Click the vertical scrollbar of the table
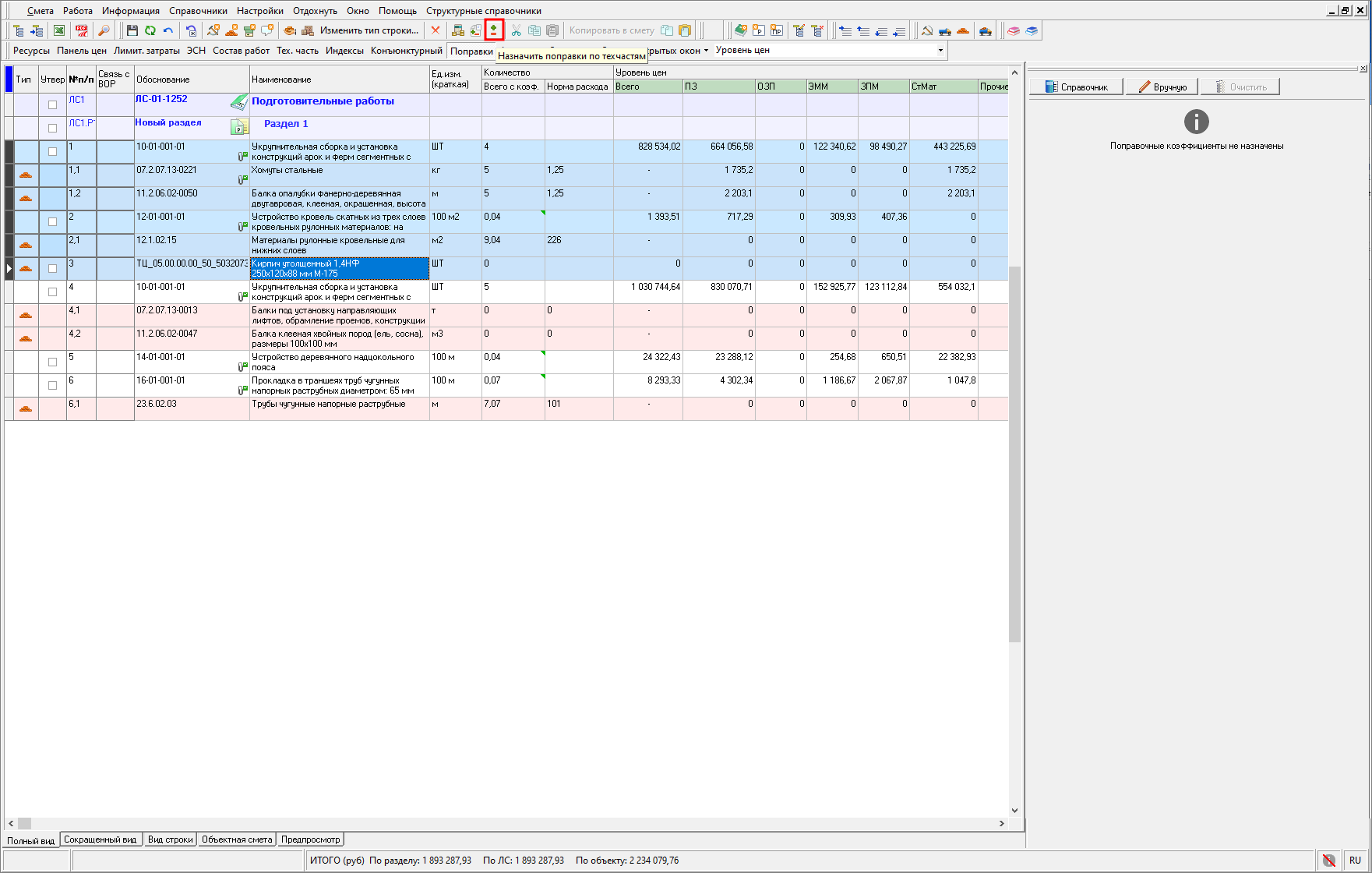 [x=1014, y=454]
